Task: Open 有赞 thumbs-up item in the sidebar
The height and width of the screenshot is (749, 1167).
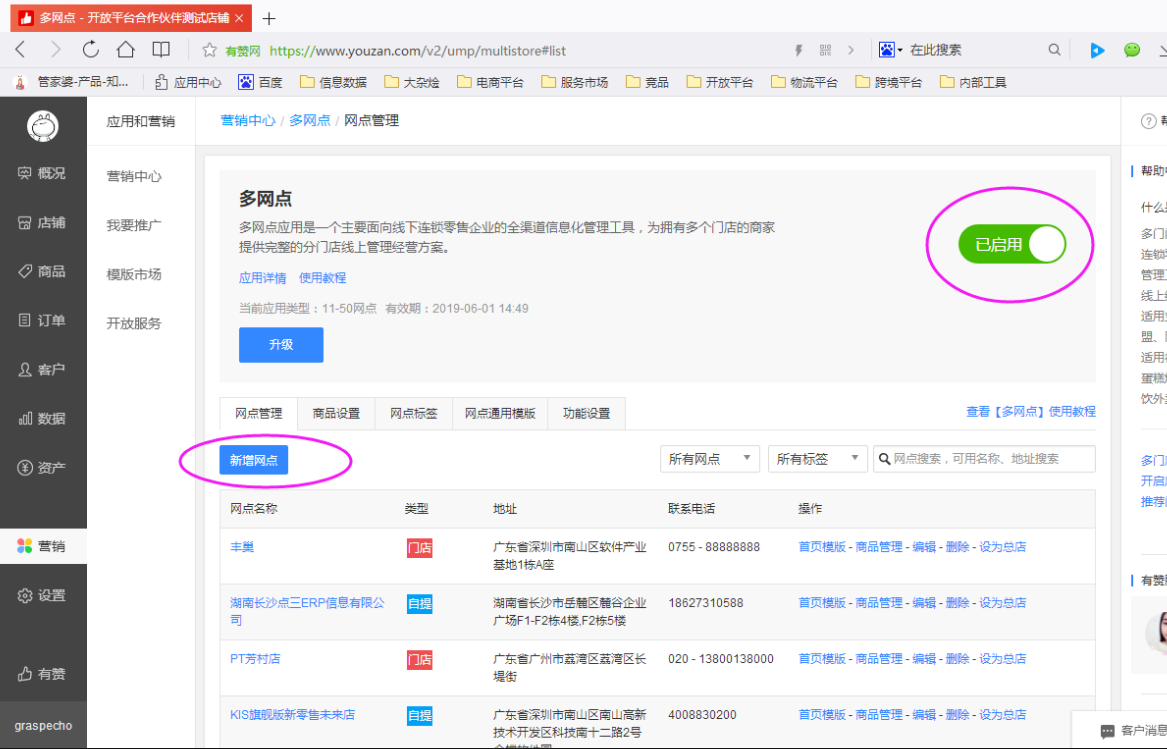Action: [x=43, y=674]
